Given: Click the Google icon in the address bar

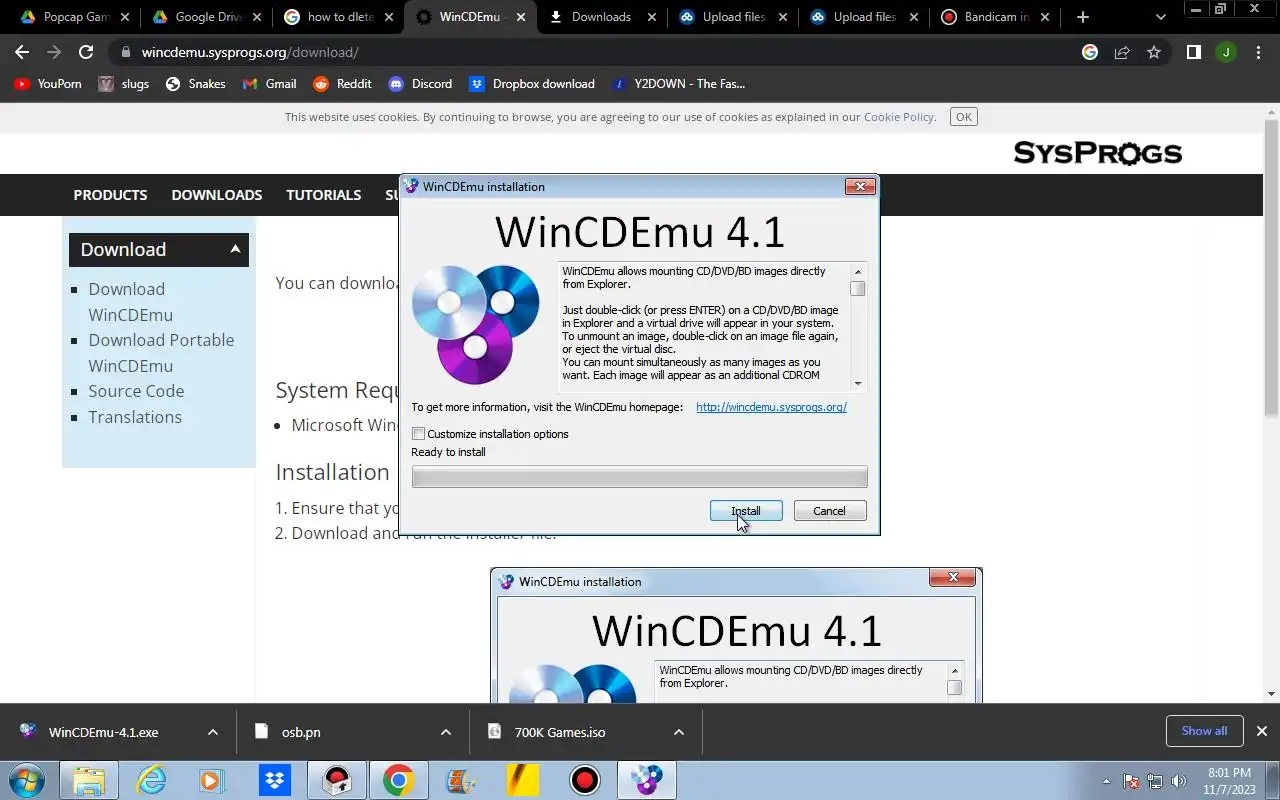Looking at the screenshot, I should click(x=1090, y=52).
